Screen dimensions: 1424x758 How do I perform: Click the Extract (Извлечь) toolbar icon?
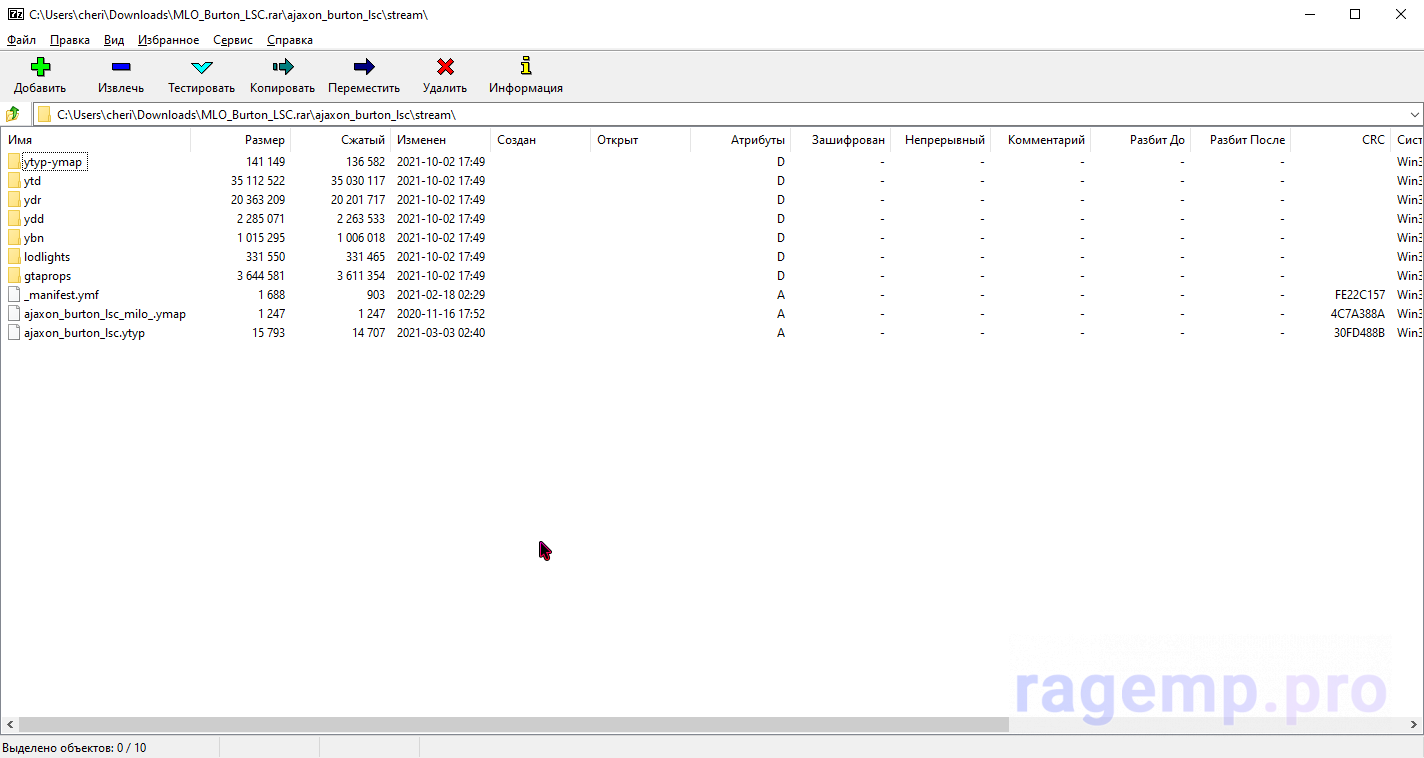pyautogui.click(x=121, y=67)
